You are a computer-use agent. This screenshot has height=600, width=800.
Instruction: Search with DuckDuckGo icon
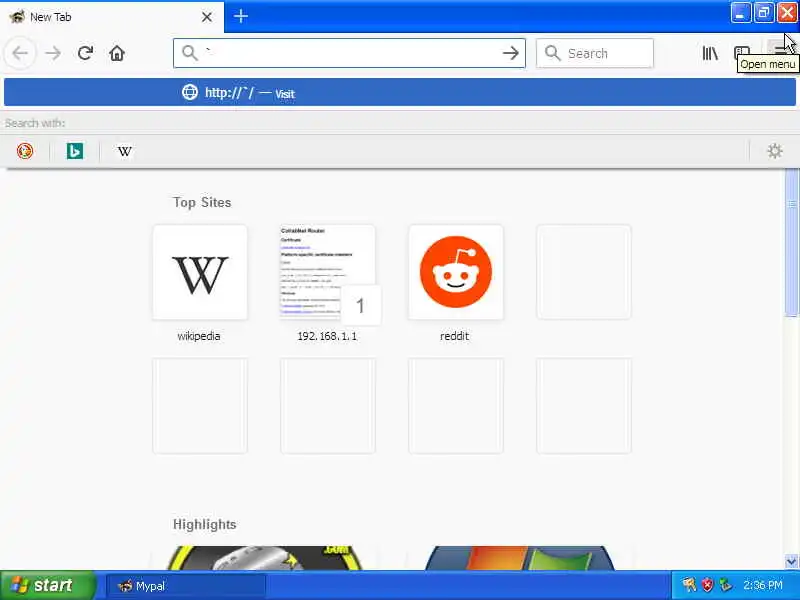point(25,151)
